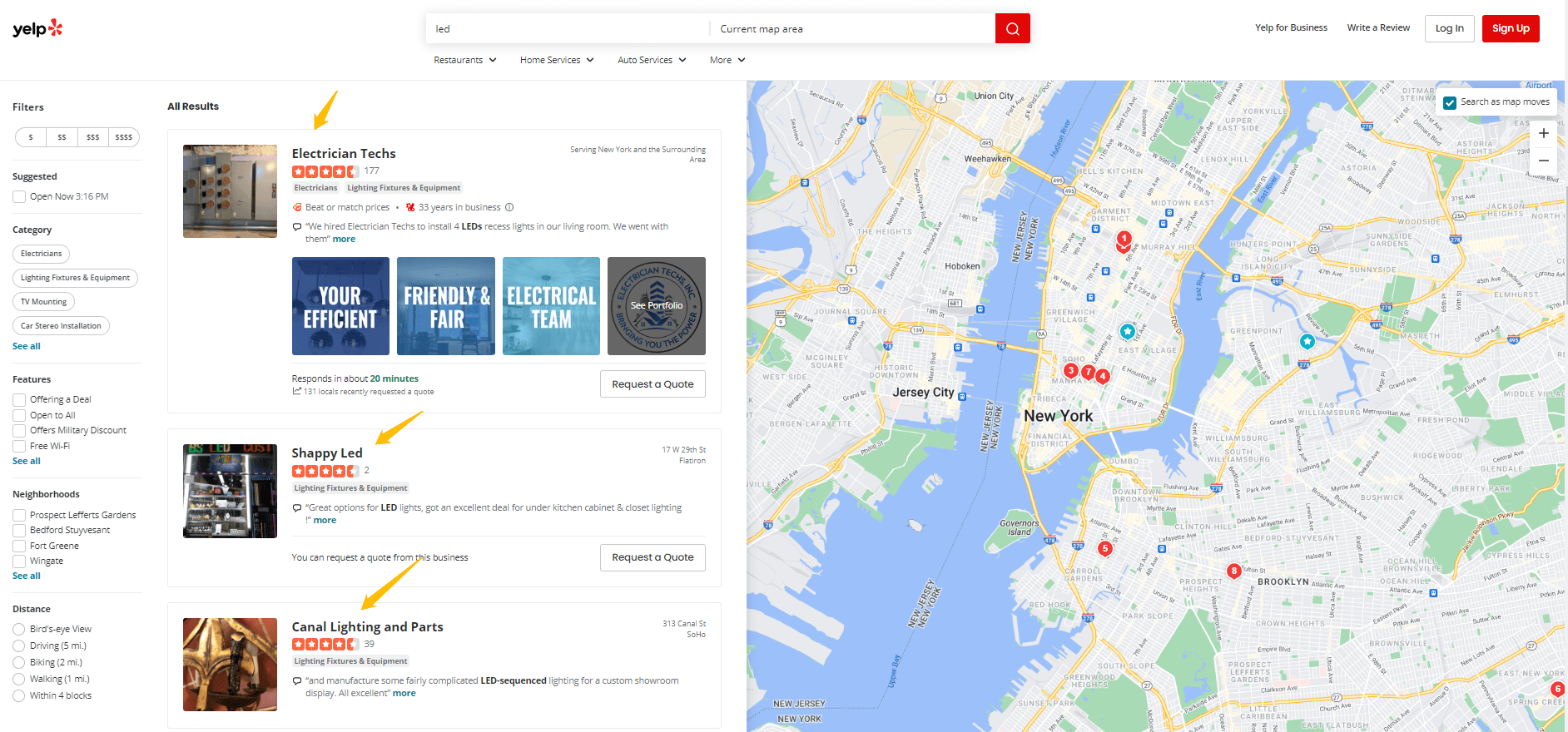Click Log In button

click(1449, 28)
